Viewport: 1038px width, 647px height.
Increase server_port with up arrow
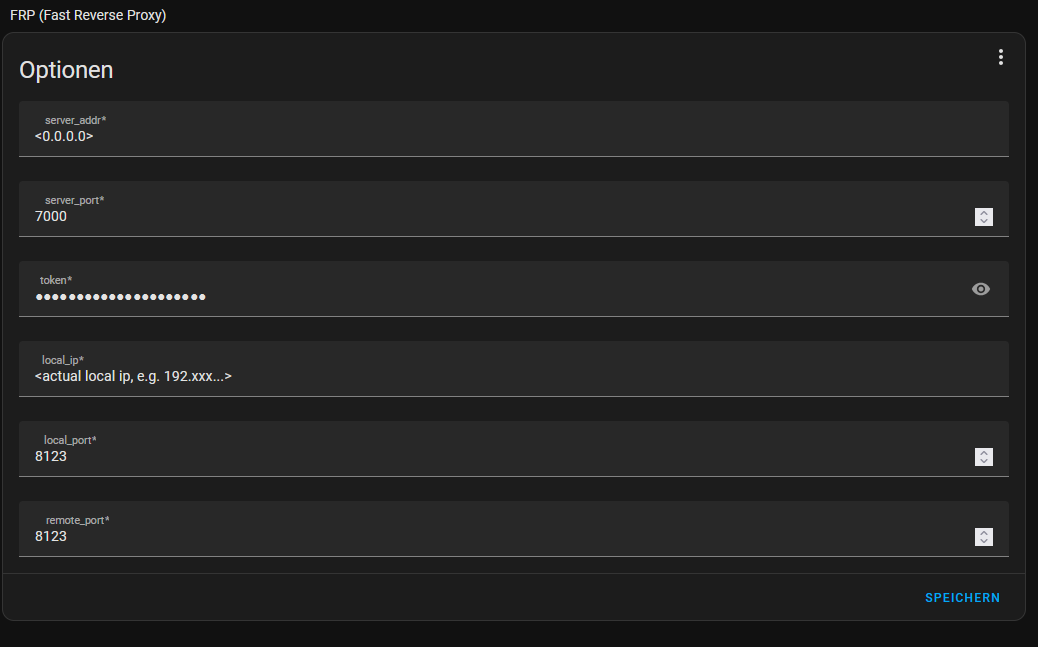point(984,213)
